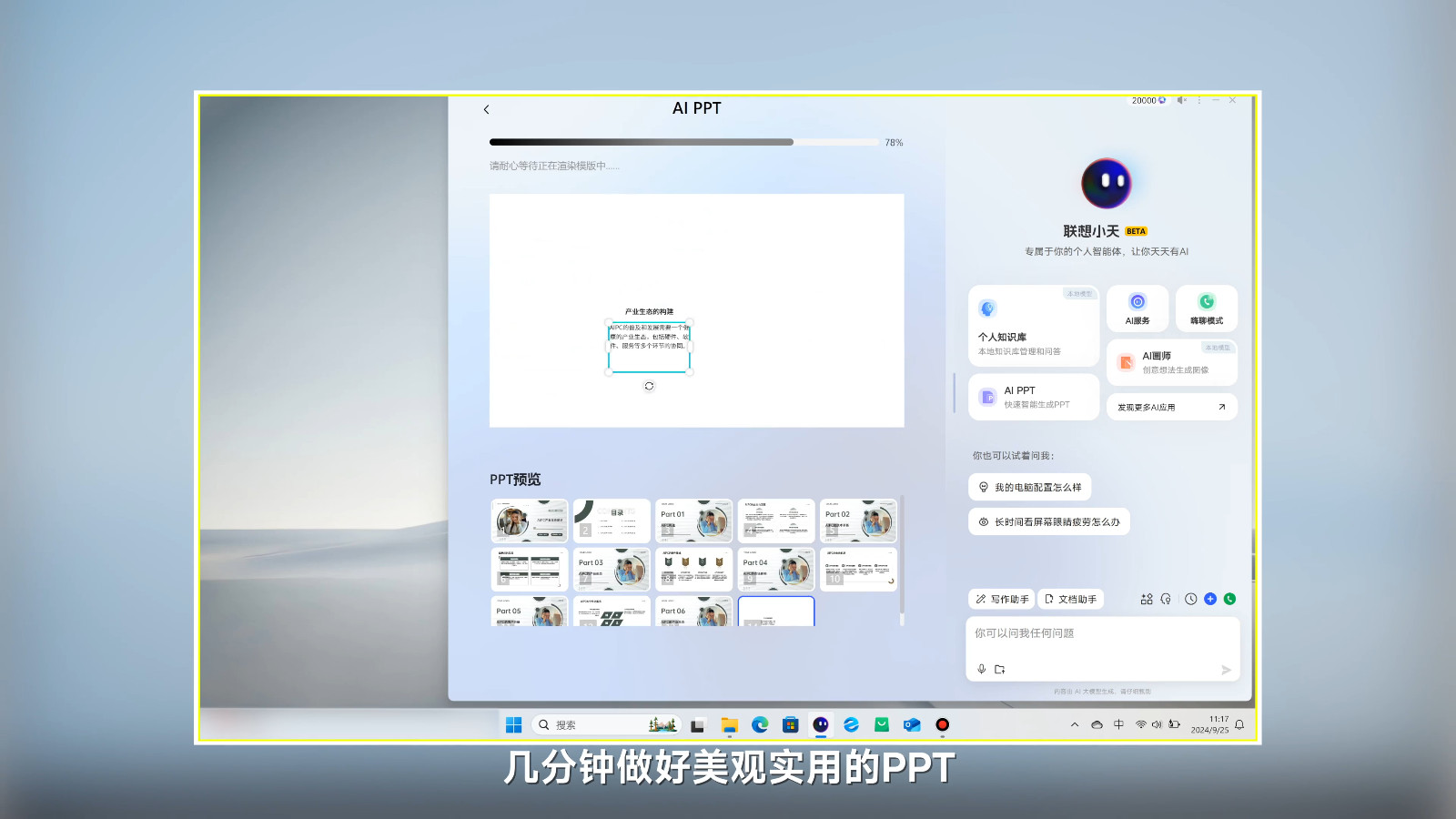
Task: Toggle the speaker mute icon in title bar
Action: coord(1181,100)
